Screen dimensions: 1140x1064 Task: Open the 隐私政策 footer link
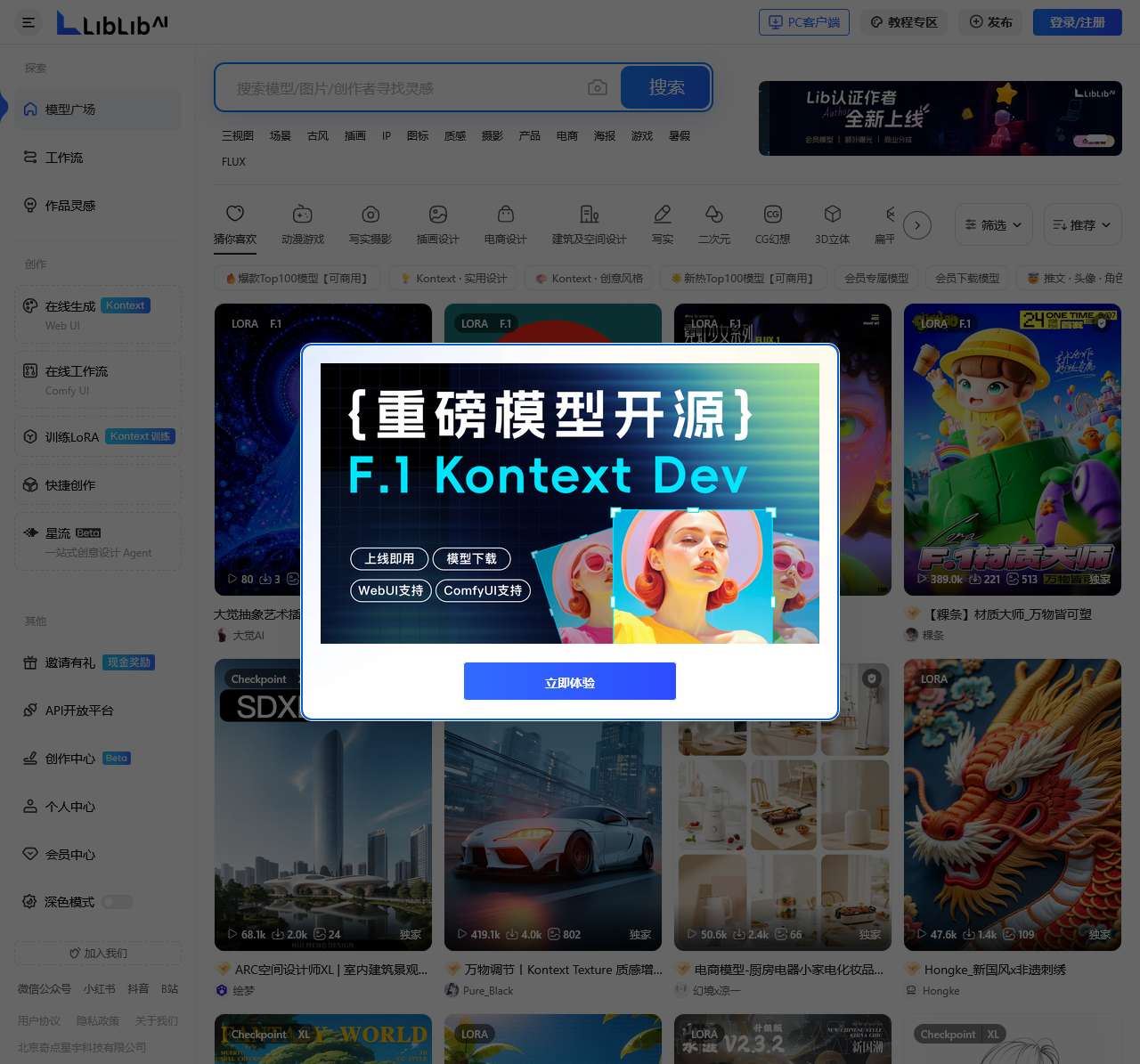click(98, 1020)
